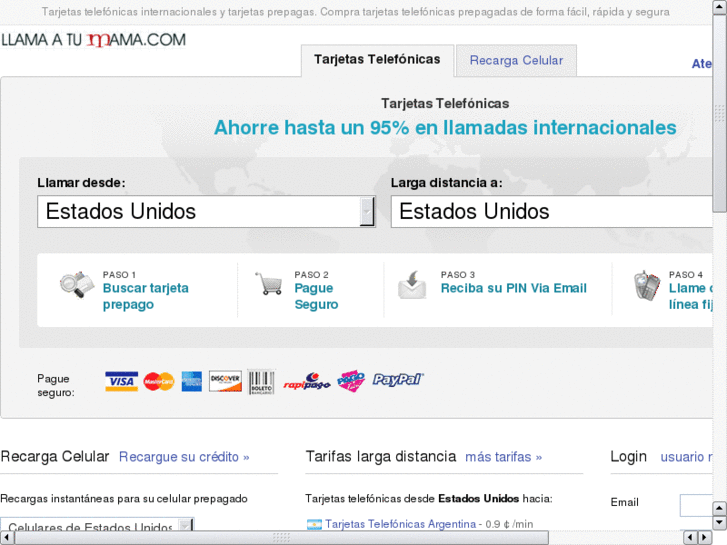Click the horizontal scrollbar thumb
Screen dimensions: 727x545
tap(281, 538)
